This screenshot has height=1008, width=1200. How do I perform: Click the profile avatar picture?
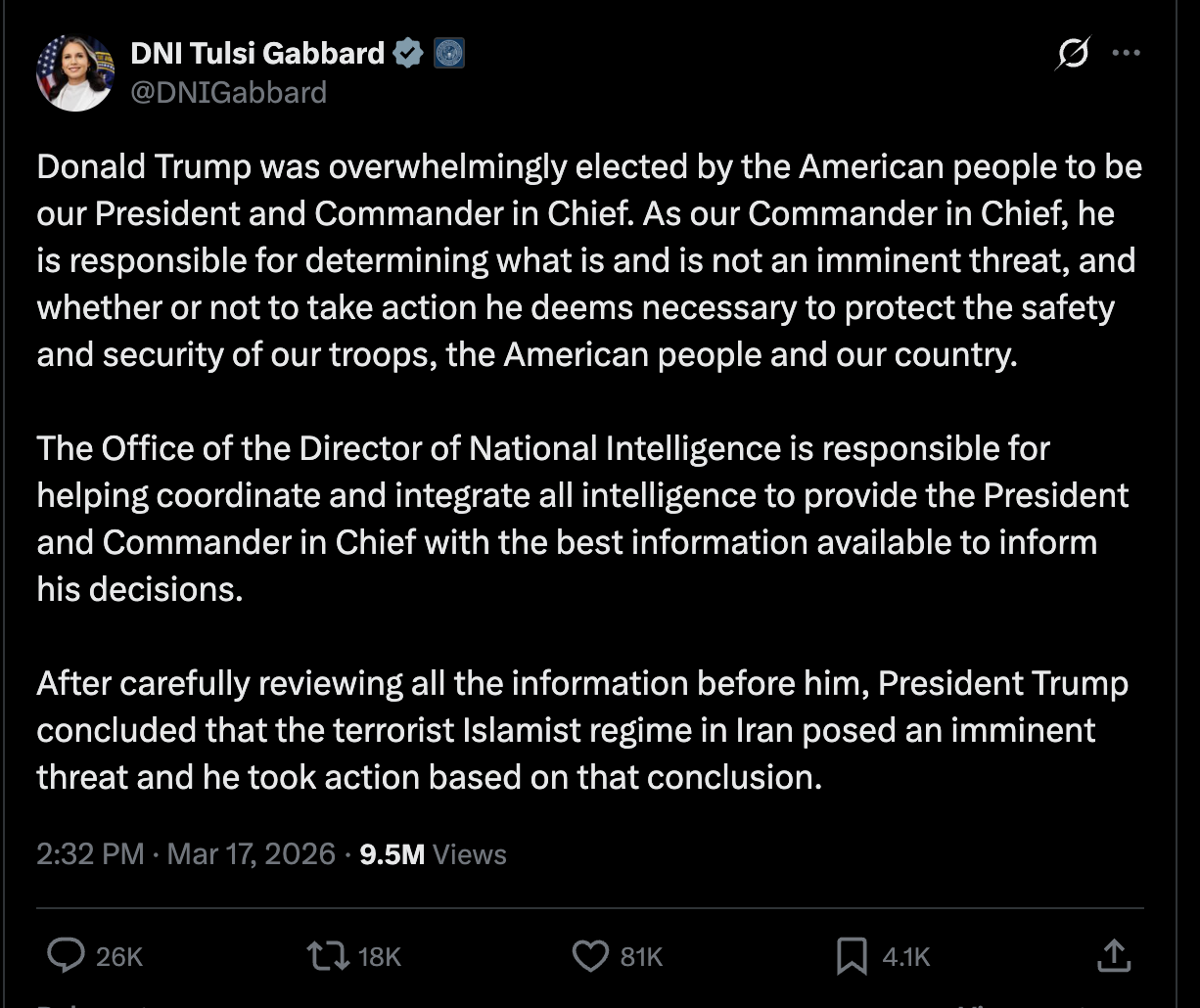point(75,71)
